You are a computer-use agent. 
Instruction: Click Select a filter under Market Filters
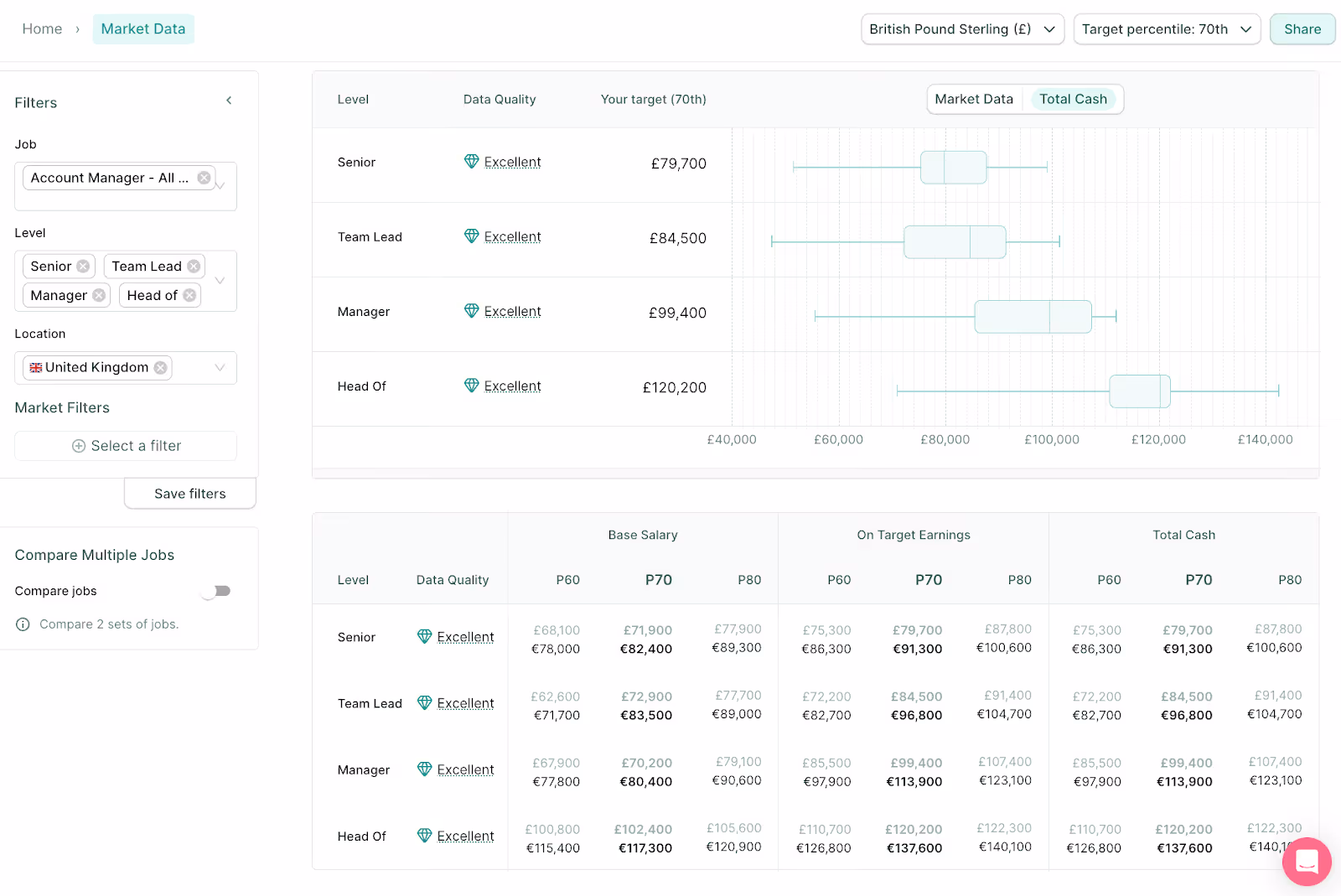125,445
